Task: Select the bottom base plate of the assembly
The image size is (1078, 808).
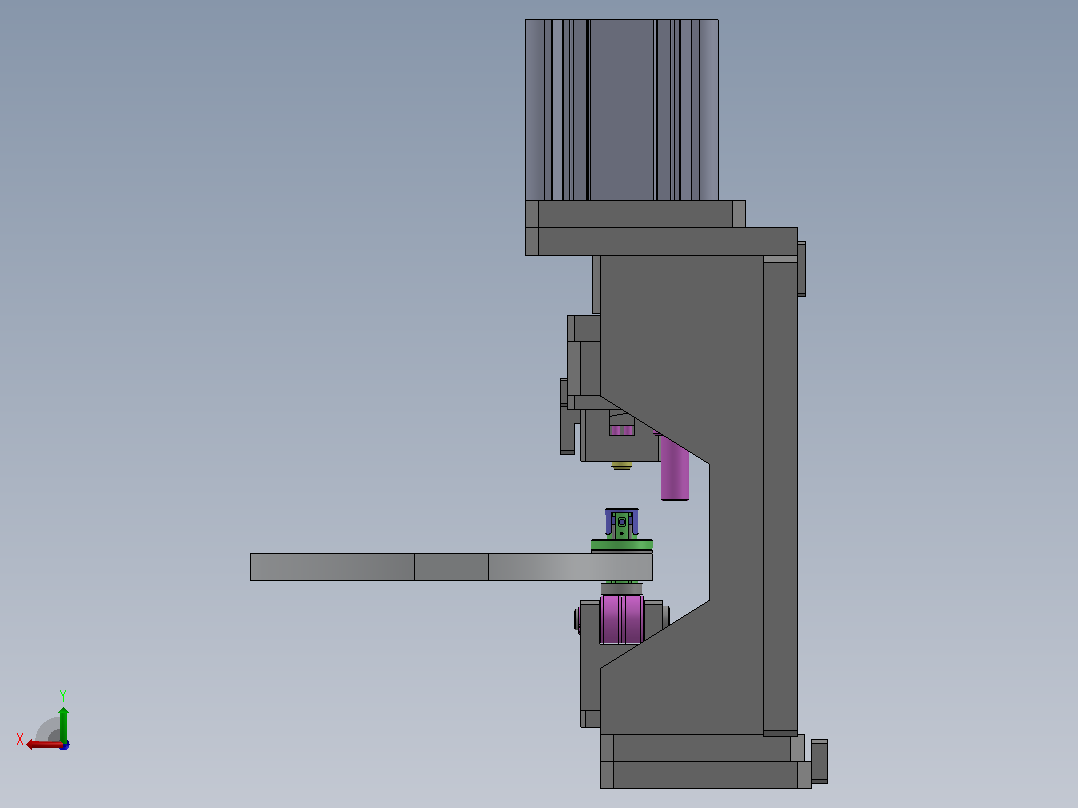Action: tap(705, 774)
